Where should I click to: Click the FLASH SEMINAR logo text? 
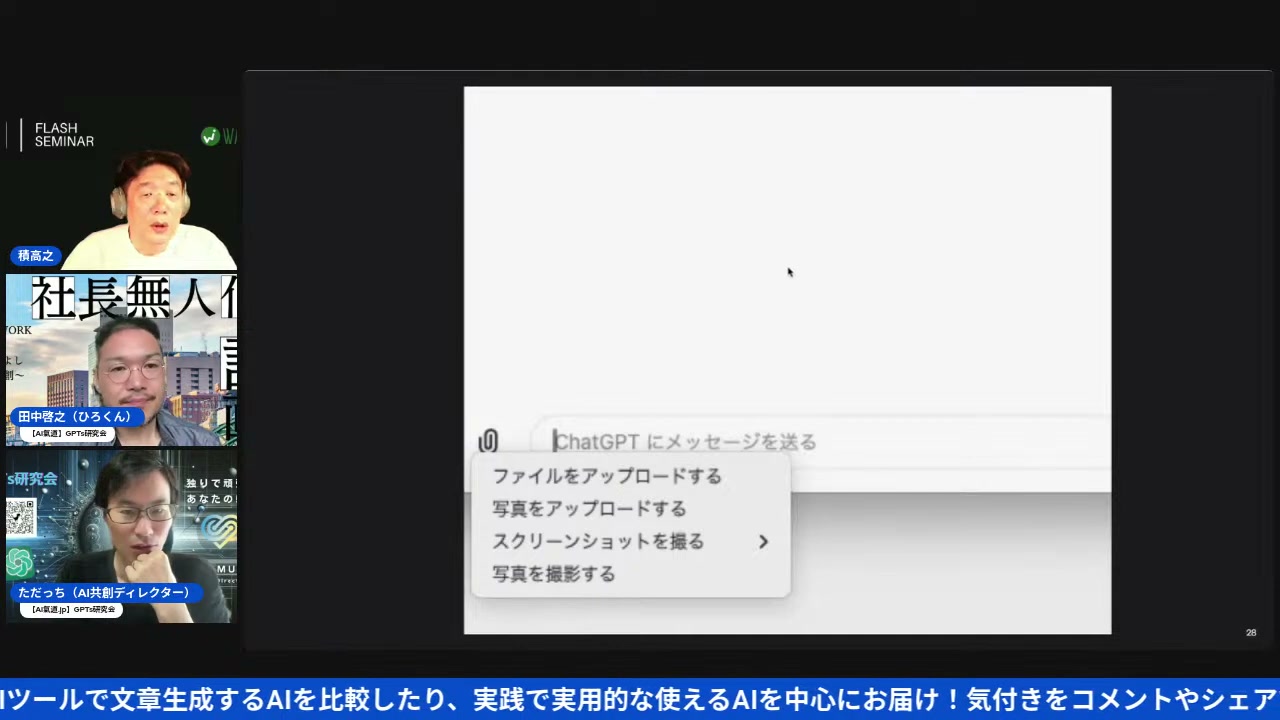[64, 135]
